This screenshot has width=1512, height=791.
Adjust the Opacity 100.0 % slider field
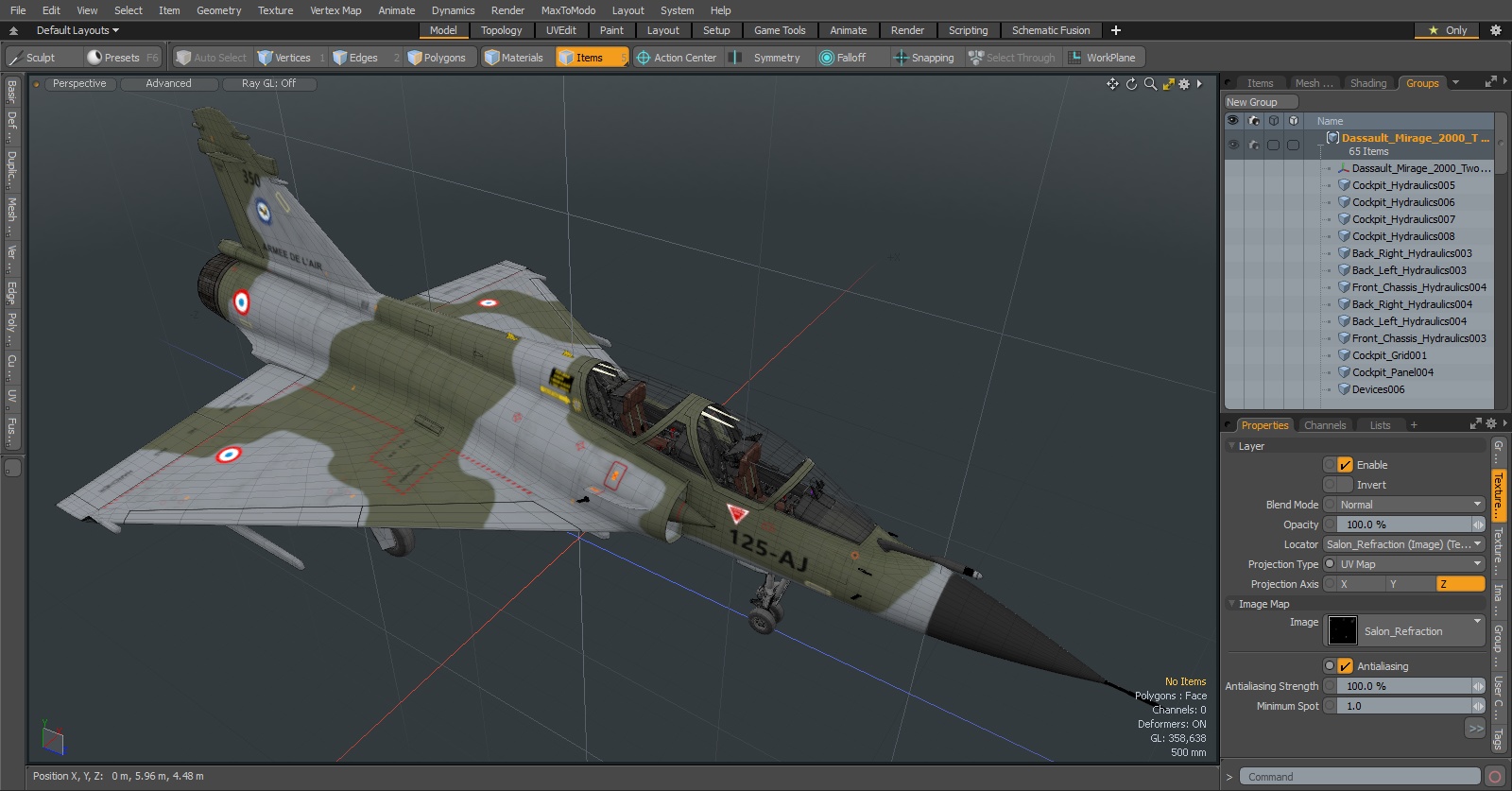click(1403, 524)
